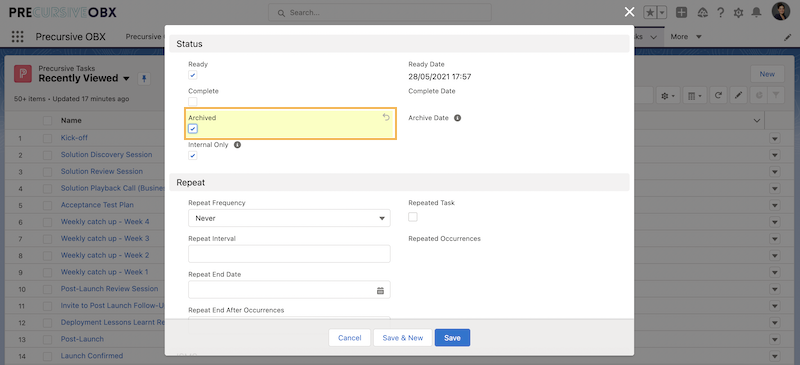800x365 pixels.
Task: Open the More navigation menu
Action: click(686, 37)
